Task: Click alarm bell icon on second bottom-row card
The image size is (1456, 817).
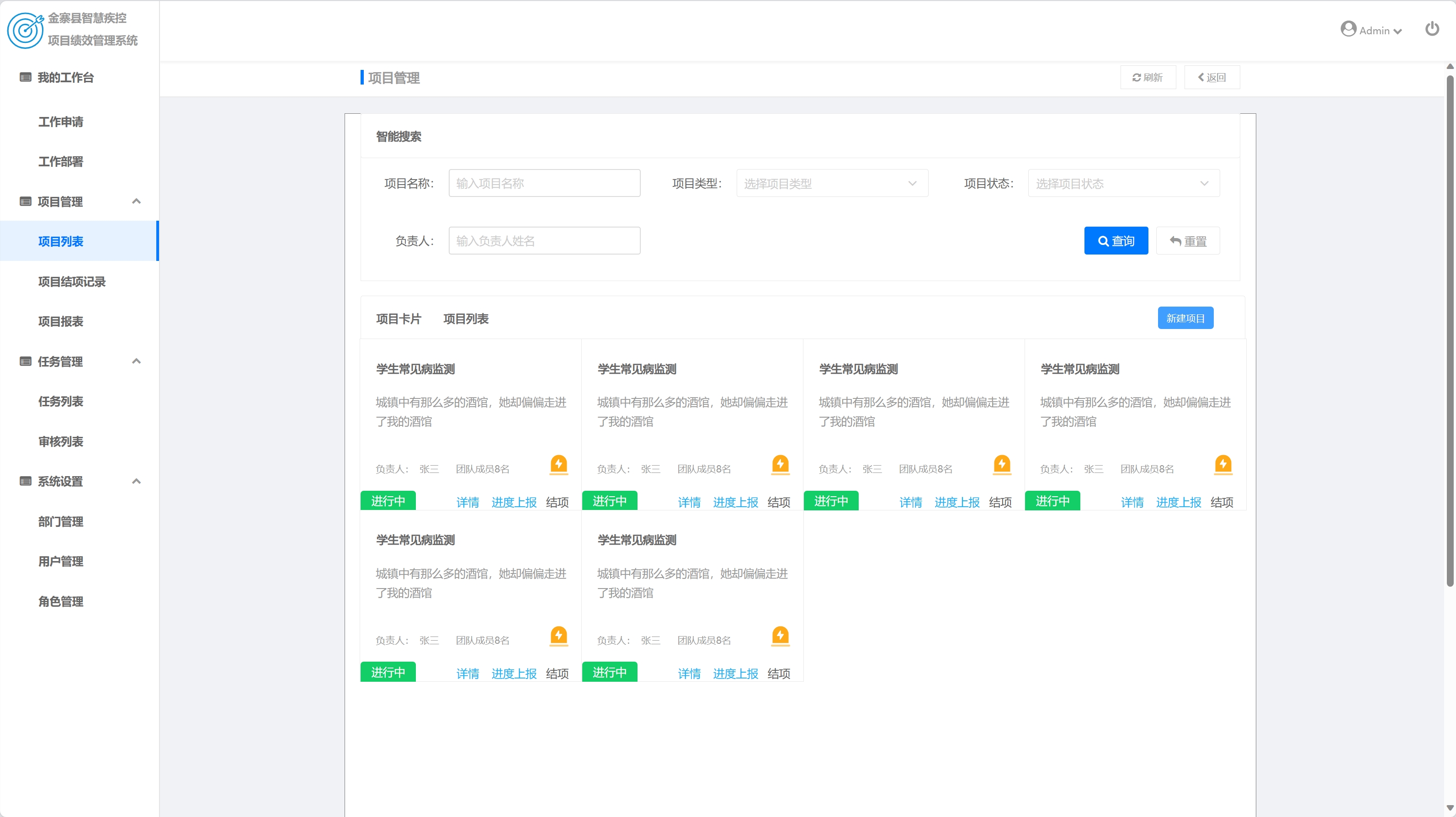Action: (x=780, y=636)
